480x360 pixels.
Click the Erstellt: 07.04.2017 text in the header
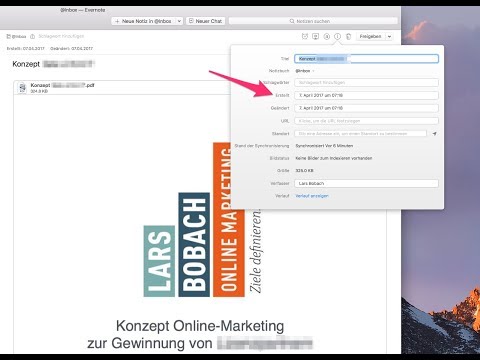26,48
